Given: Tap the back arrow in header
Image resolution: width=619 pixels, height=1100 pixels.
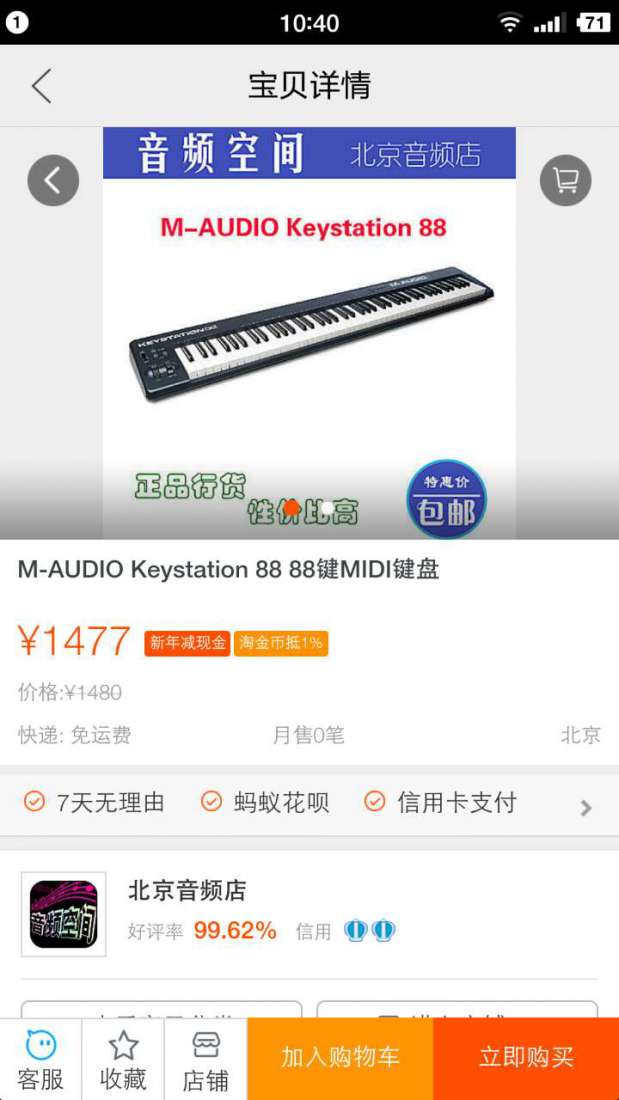Looking at the screenshot, I should 41,86.
